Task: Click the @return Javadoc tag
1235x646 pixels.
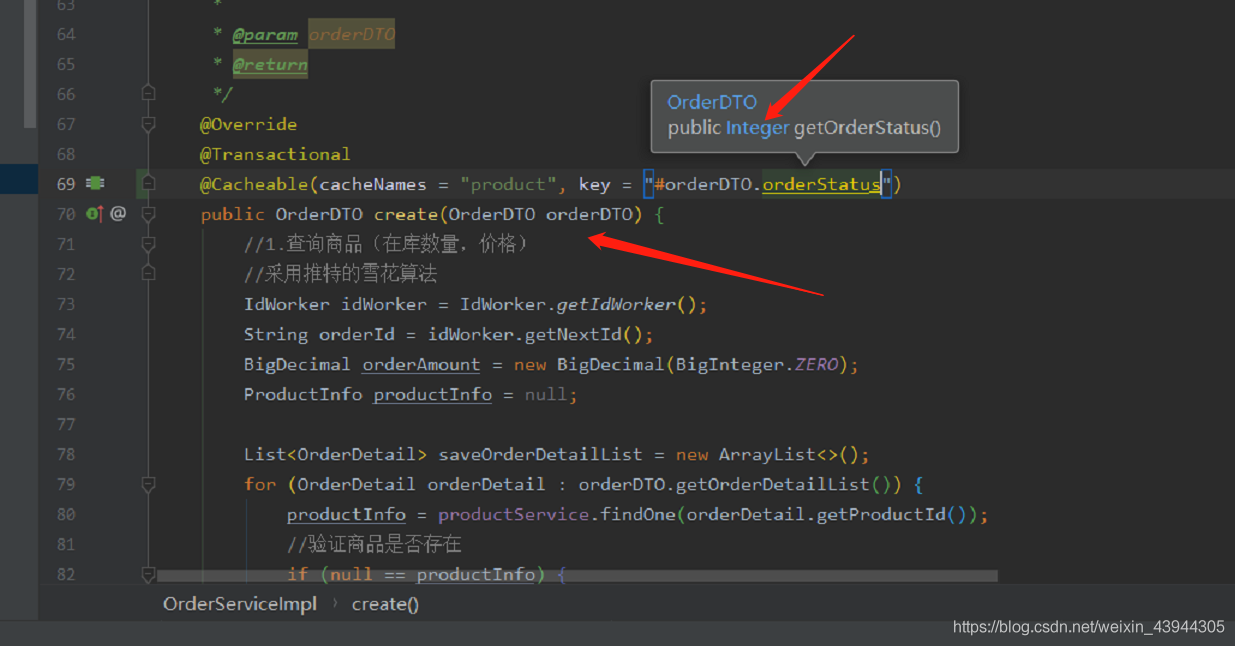Action: (270, 64)
